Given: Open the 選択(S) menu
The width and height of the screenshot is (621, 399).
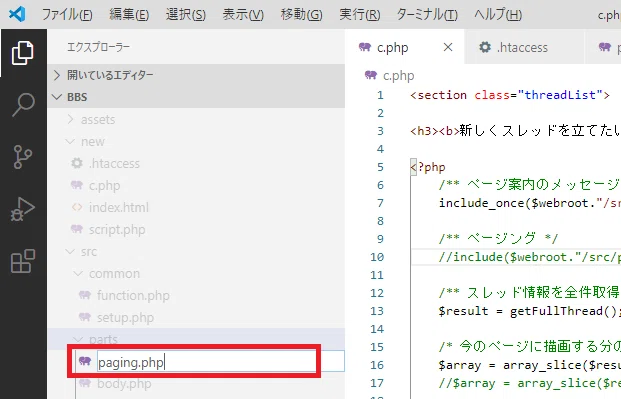Looking at the screenshot, I should pyautogui.click(x=186, y=15).
